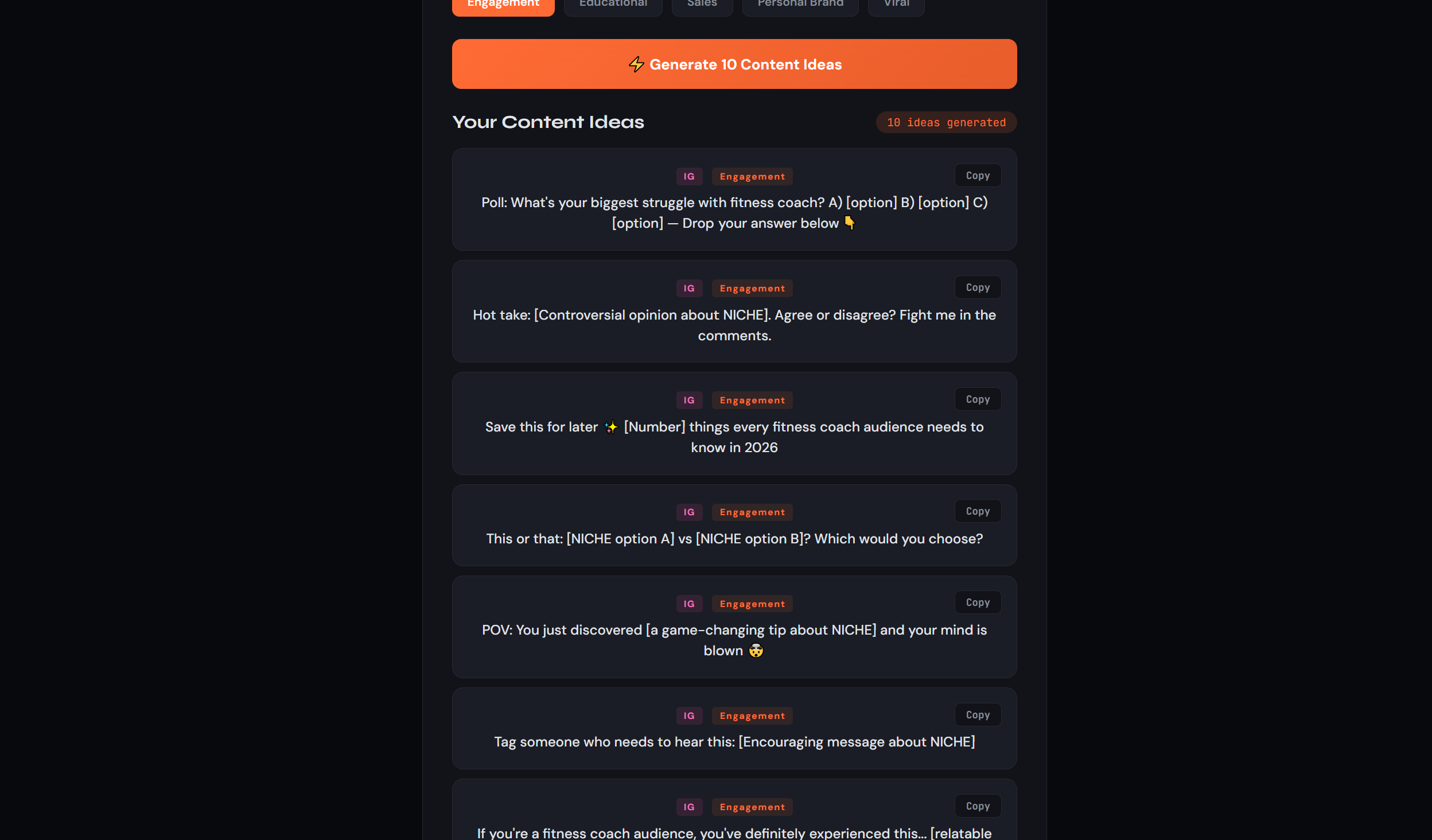Switch to the Viral ideas filter

tap(896, 3)
